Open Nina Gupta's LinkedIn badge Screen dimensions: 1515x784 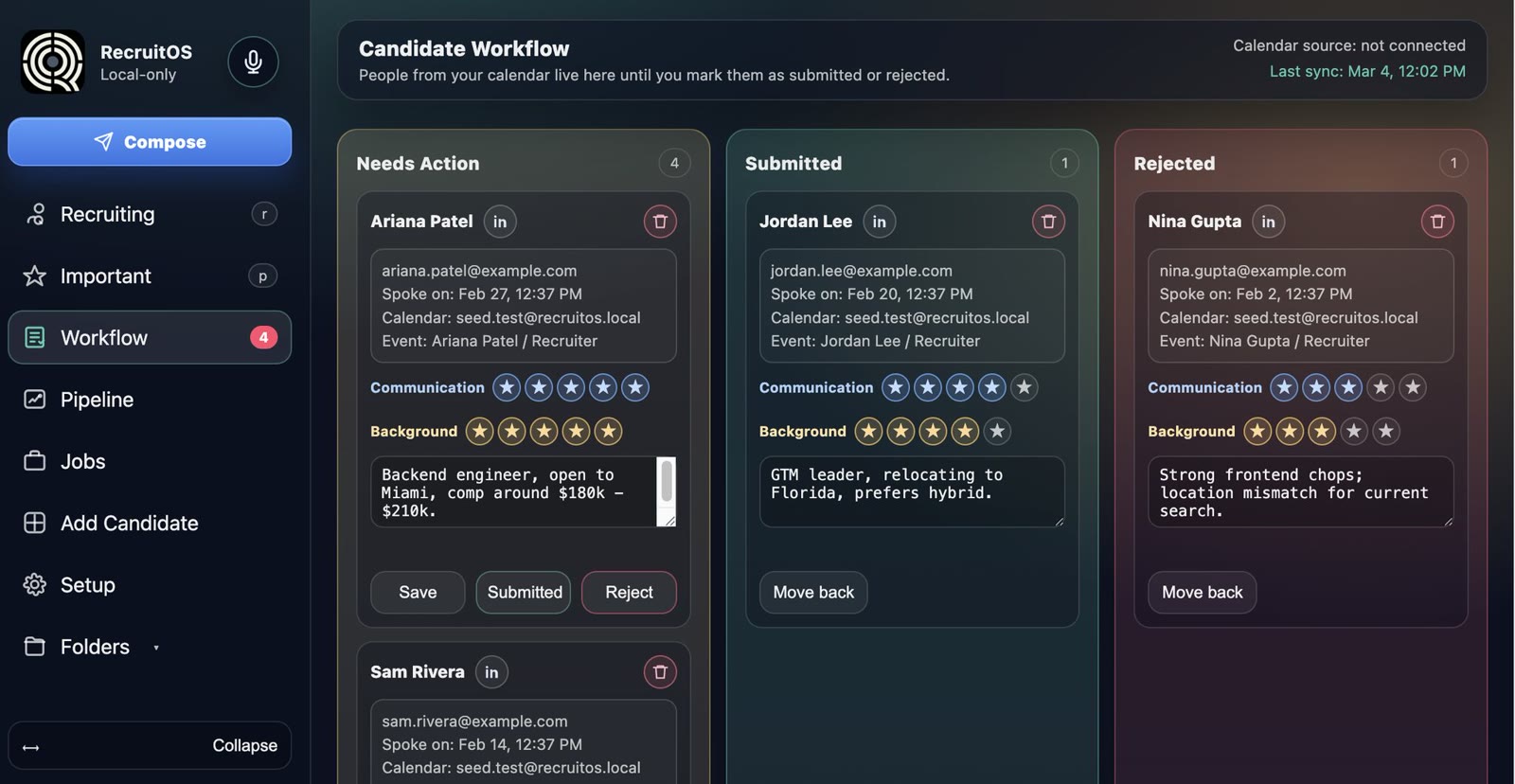tap(1268, 222)
